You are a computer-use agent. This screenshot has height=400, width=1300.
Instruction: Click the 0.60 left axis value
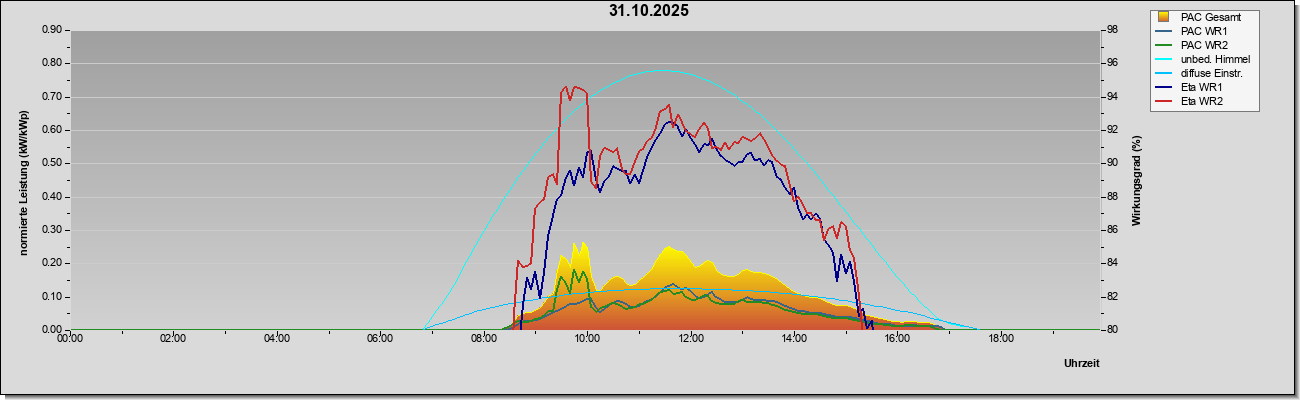(53, 130)
